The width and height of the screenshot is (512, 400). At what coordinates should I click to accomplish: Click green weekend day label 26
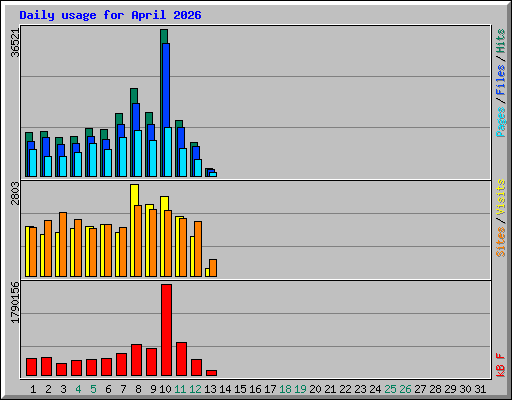coord(405,389)
